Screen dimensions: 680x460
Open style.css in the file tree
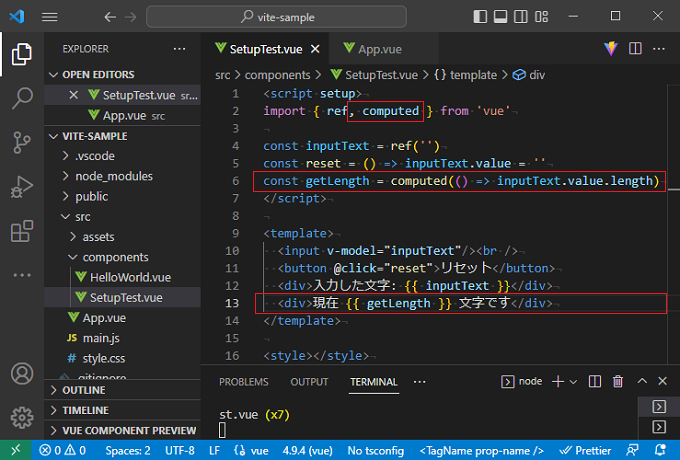pyautogui.click(x=122, y=359)
